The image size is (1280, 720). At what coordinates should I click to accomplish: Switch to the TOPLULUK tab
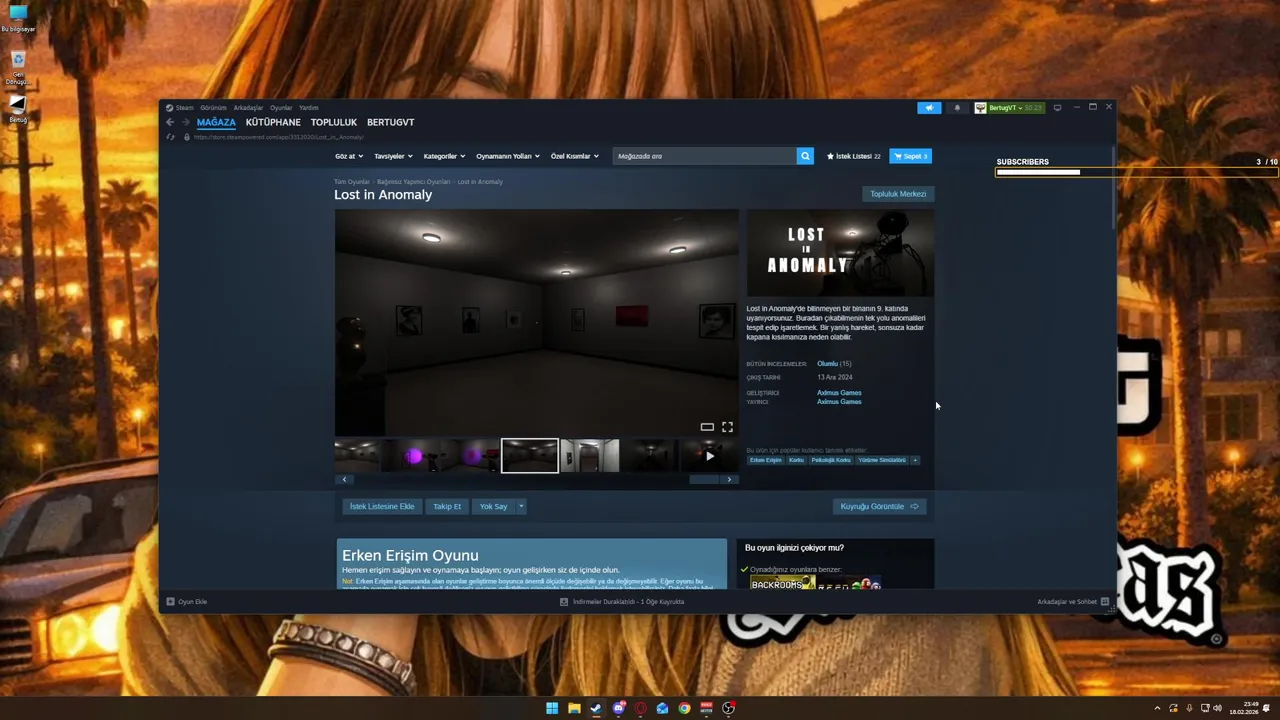[334, 122]
